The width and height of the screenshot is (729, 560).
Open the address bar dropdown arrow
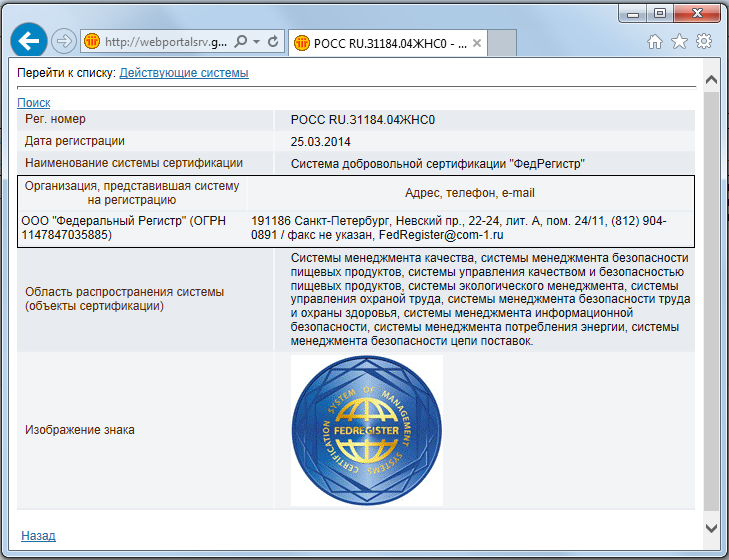coord(257,42)
